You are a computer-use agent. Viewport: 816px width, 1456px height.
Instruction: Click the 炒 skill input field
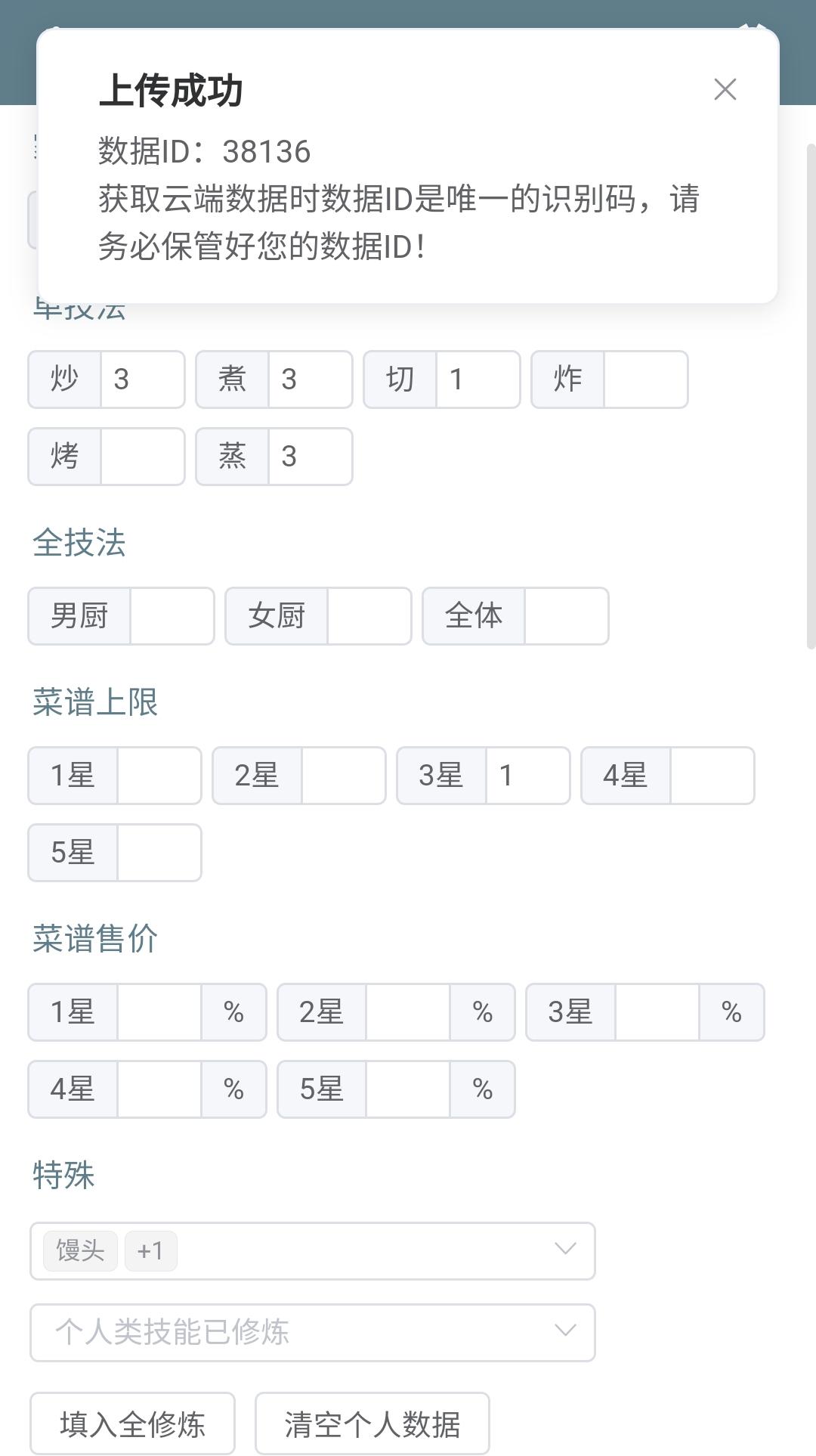pyautogui.click(x=142, y=379)
